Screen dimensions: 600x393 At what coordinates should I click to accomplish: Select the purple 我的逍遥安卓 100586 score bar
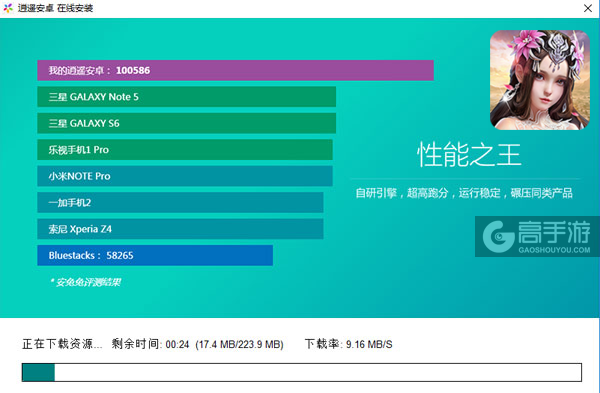click(x=235, y=70)
